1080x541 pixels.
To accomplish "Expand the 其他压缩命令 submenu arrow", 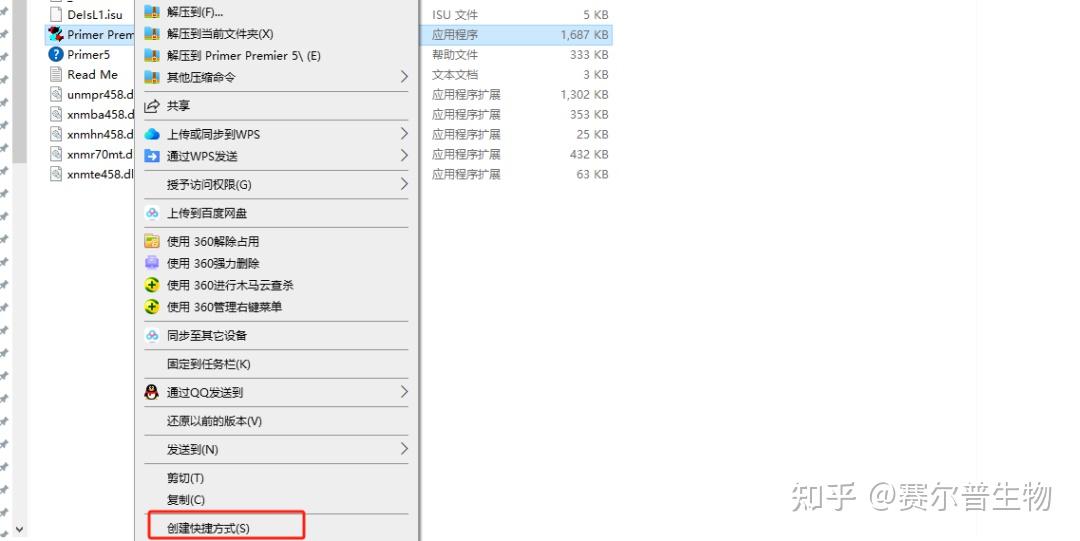I will tap(404, 77).
